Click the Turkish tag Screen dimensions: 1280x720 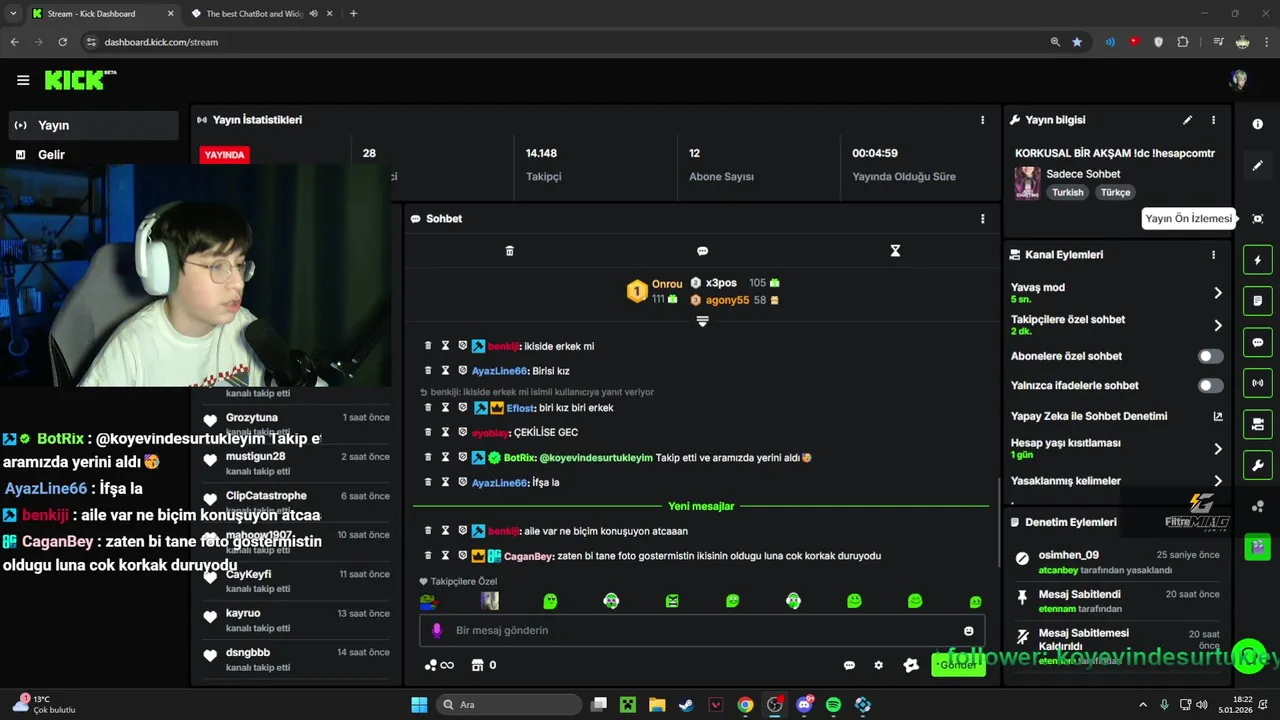pos(1067,192)
